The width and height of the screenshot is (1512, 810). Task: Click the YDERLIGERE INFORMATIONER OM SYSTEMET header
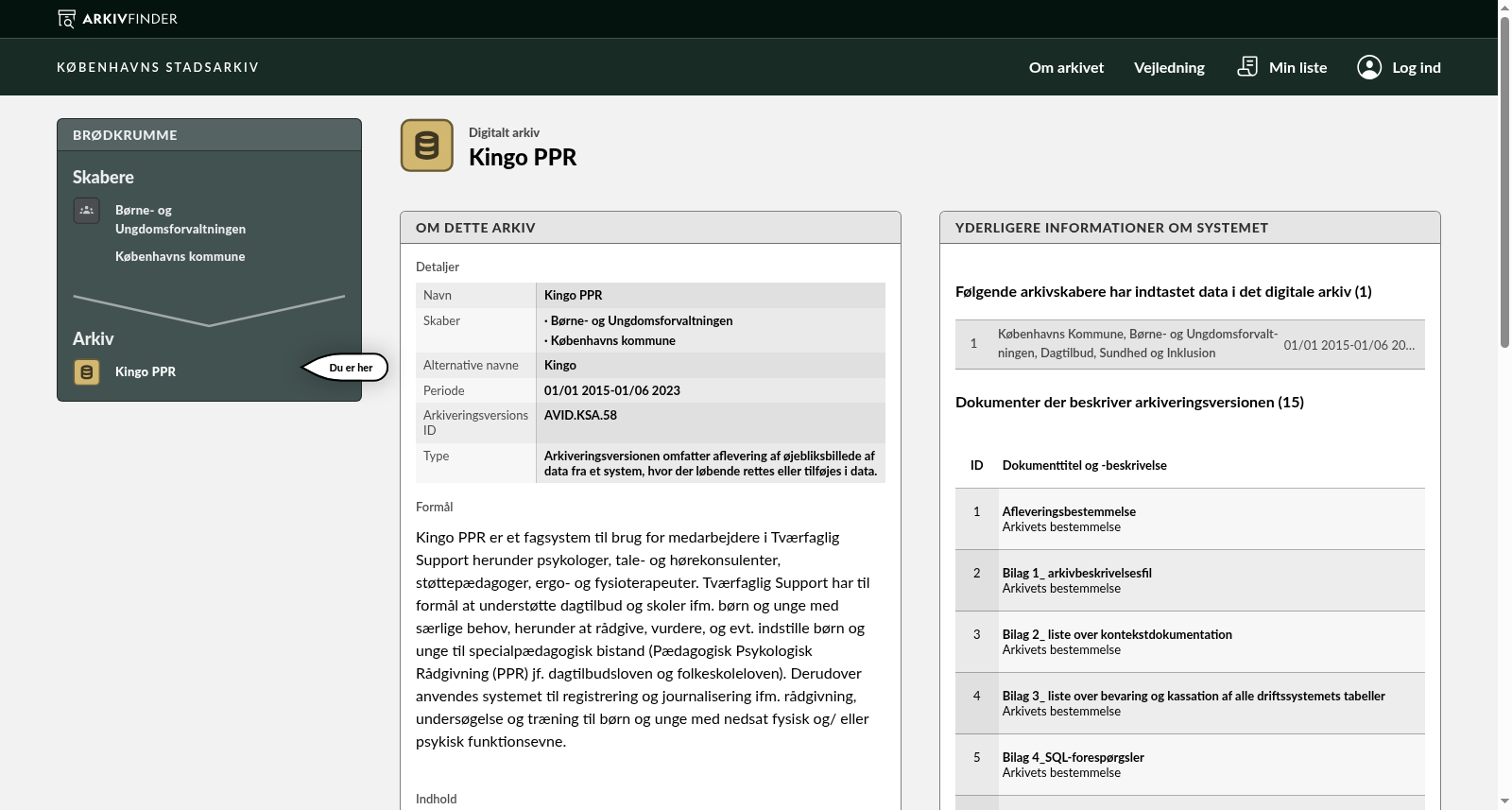(x=1190, y=228)
